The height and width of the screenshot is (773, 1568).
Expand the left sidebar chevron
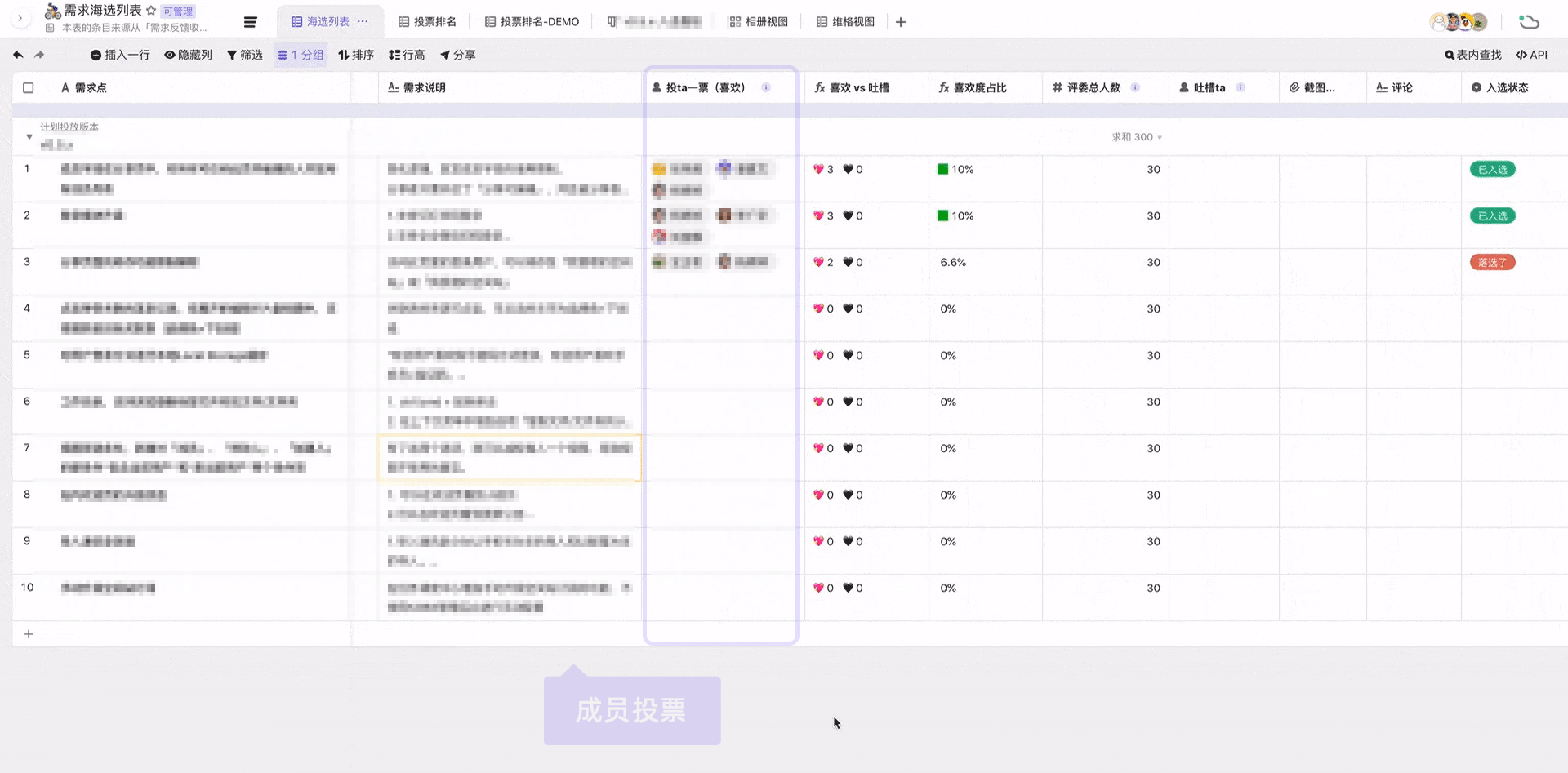(20, 17)
